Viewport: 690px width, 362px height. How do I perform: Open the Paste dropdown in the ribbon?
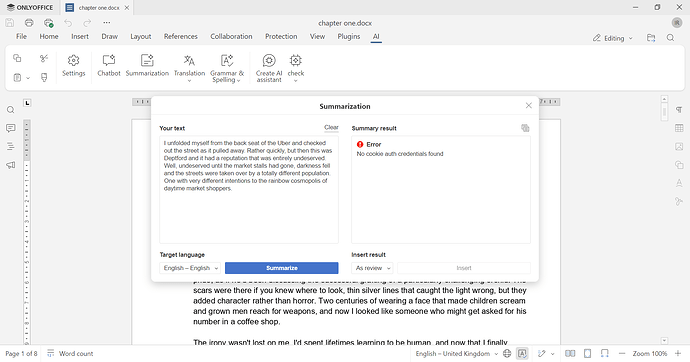click(x=28, y=78)
